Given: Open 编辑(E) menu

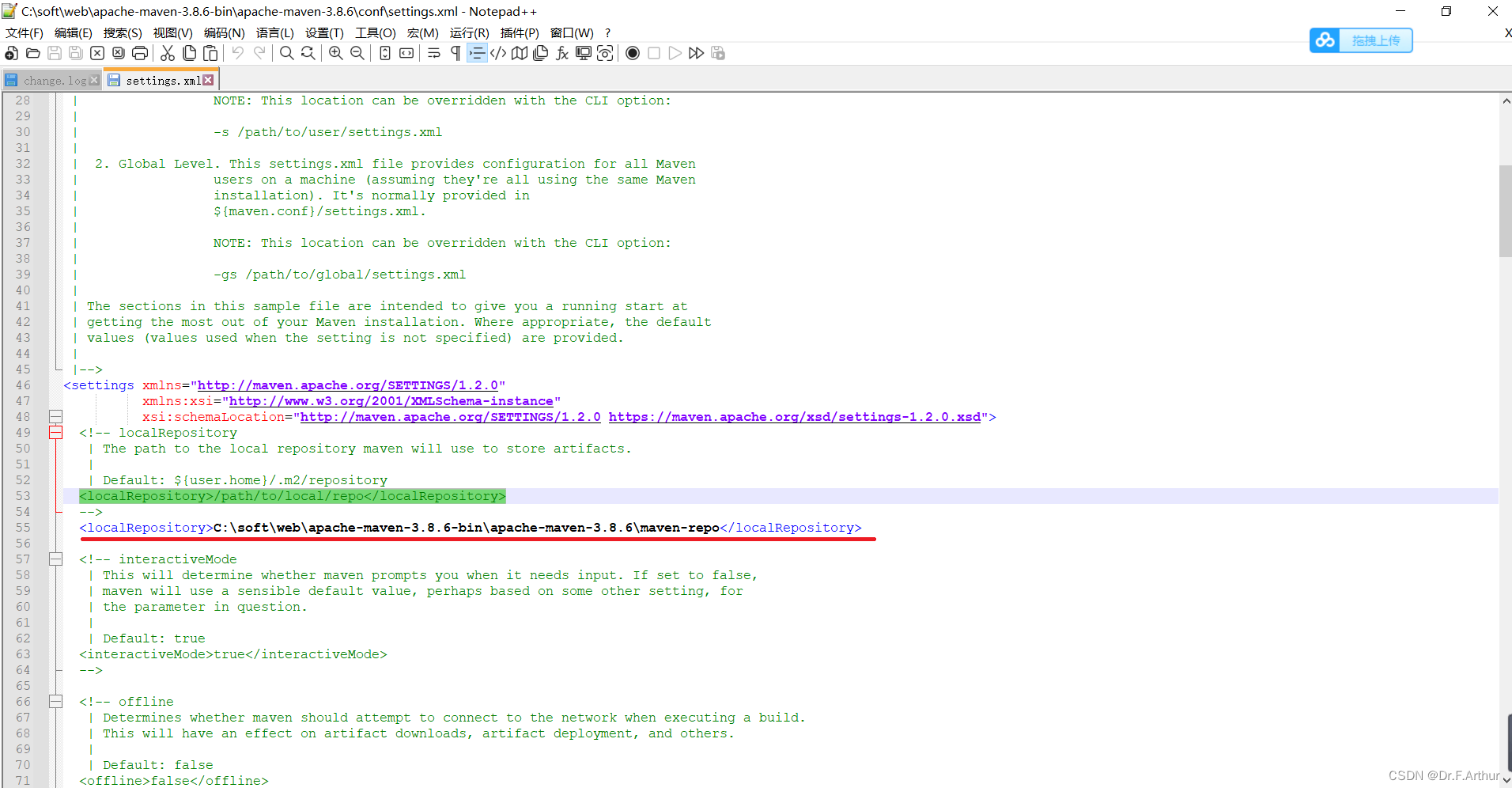Looking at the screenshot, I should click(x=74, y=32).
